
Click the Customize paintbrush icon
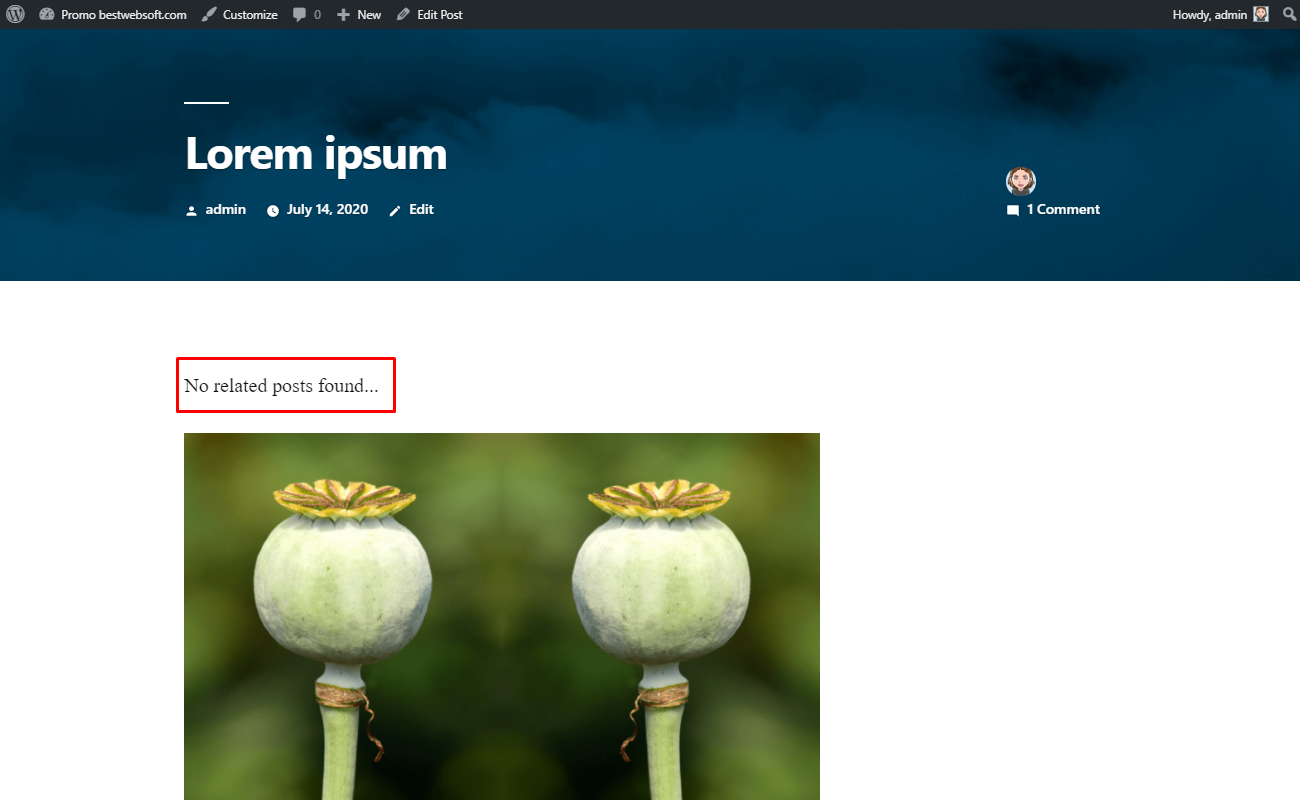[x=208, y=14]
